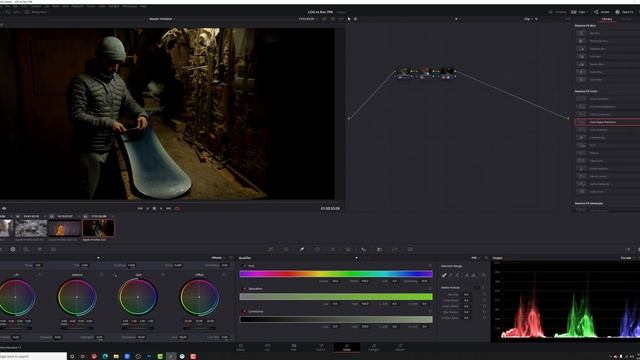Click the play button under viewer
This screenshot has height=360, width=640.
tap(161, 209)
